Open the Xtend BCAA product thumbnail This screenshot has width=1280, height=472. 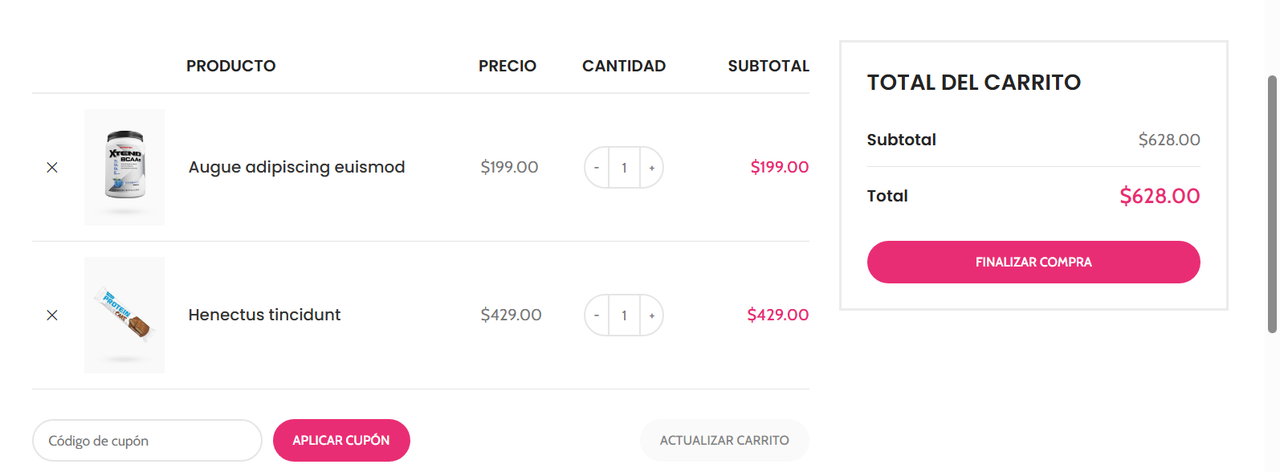124,167
